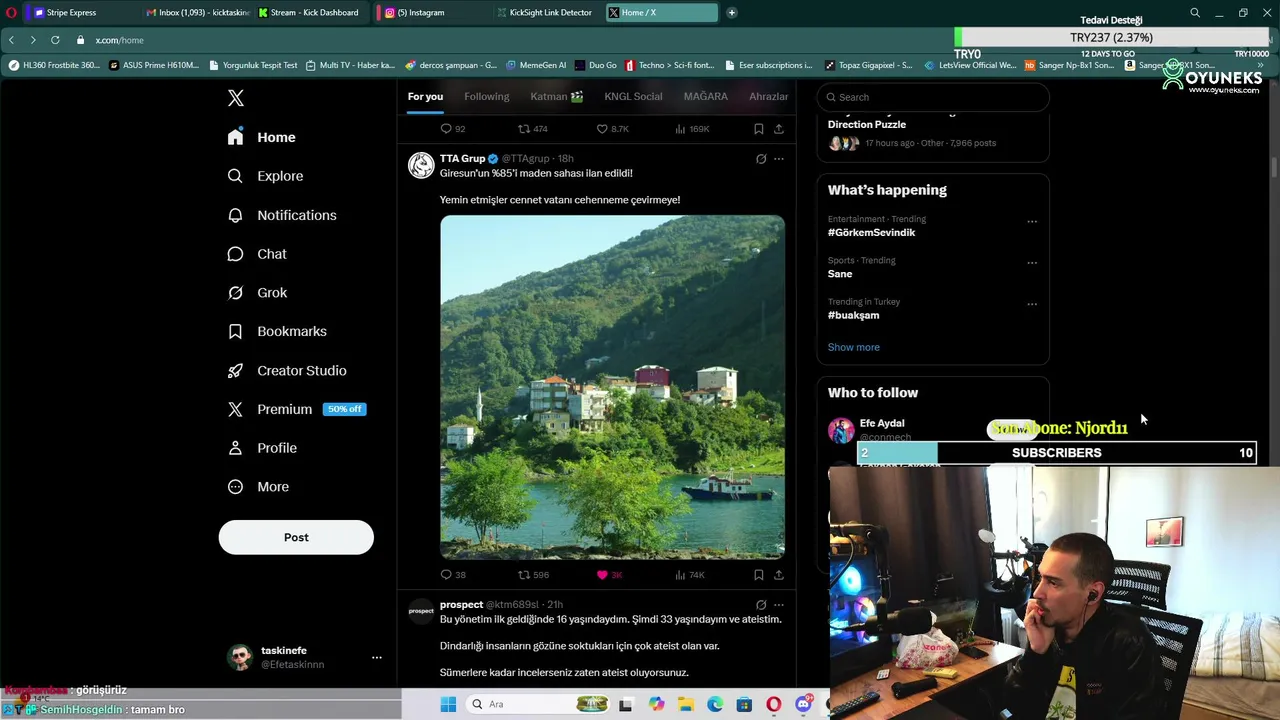This screenshot has width=1280, height=720.
Task: Open options for Sane trend
Action: 1032,263
